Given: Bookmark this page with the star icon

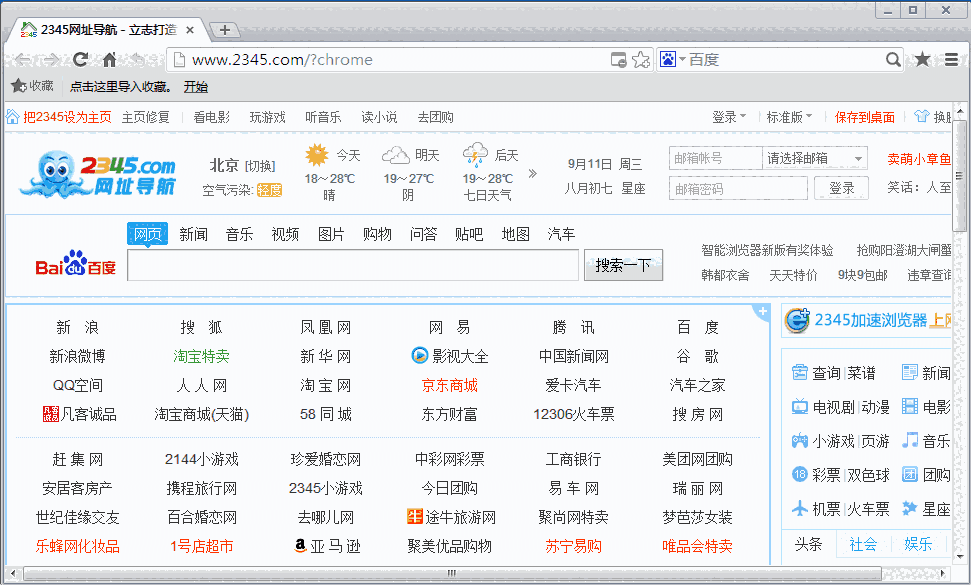Looking at the screenshot, I should [641, 60].
